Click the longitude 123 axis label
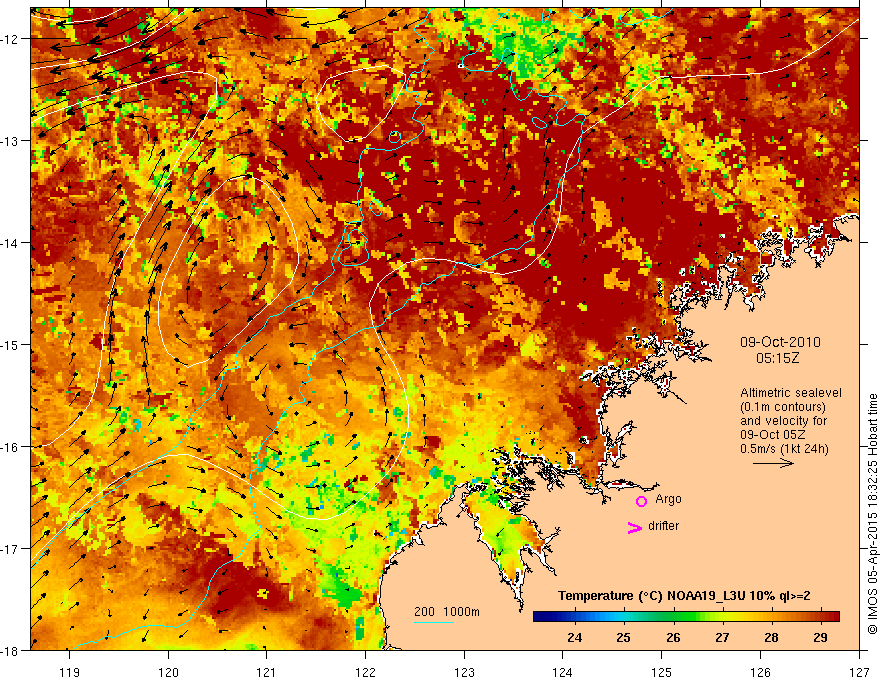Screen dimensions: 880x680 (x=464, y=672)
